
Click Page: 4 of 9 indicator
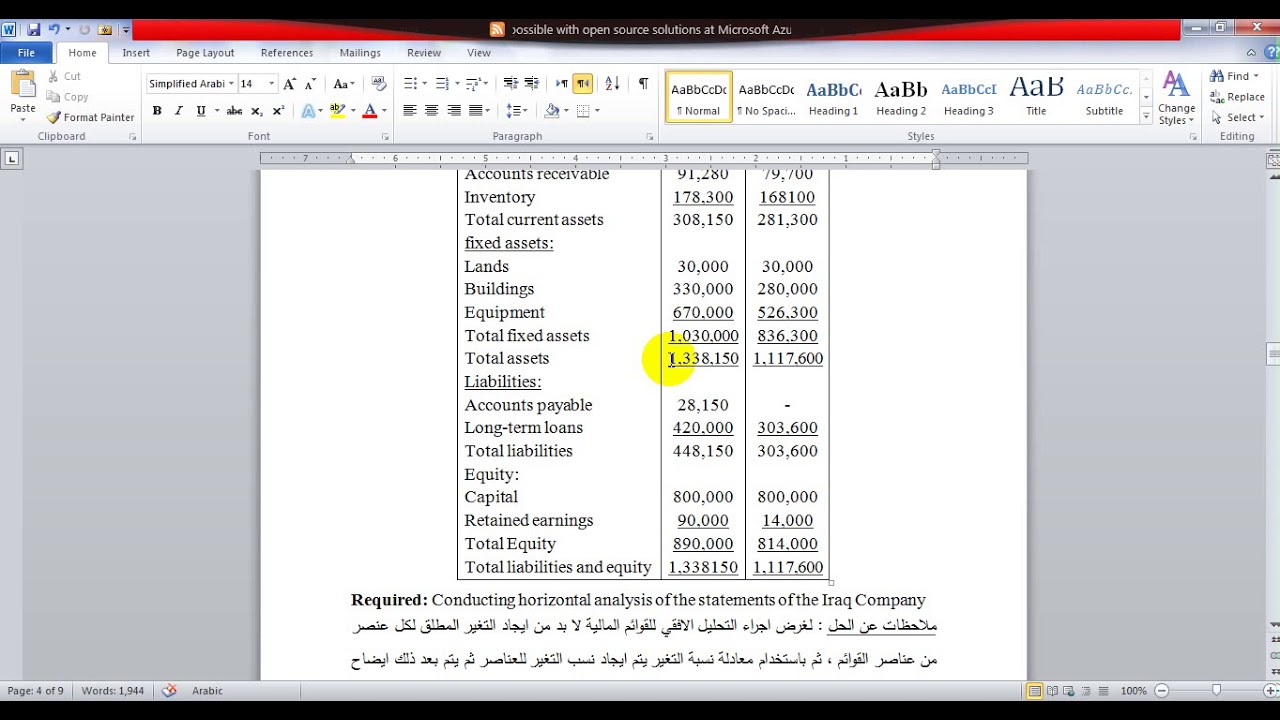(x=36, y=691)
